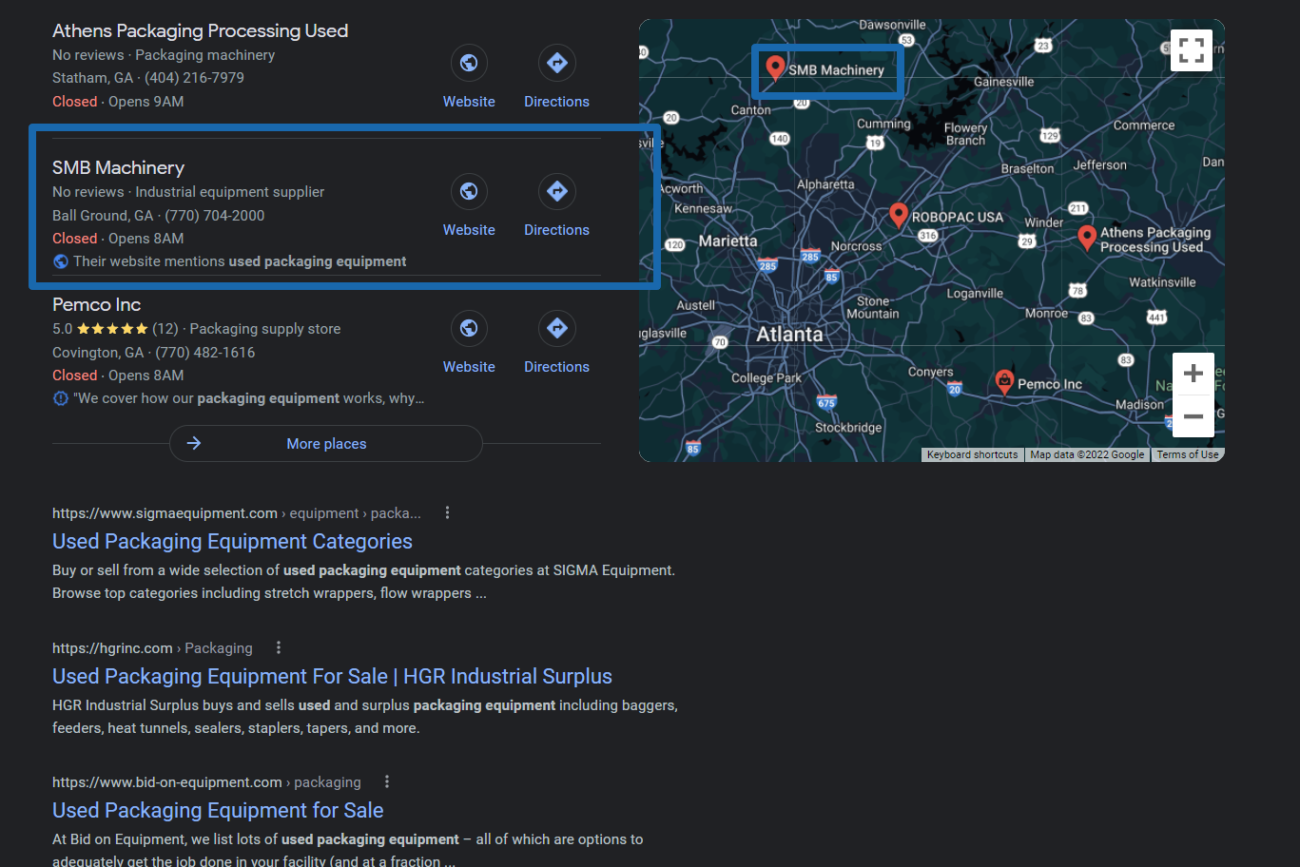
Task: Open options menu for hgrinc.com result
Action: pos(279,648)
